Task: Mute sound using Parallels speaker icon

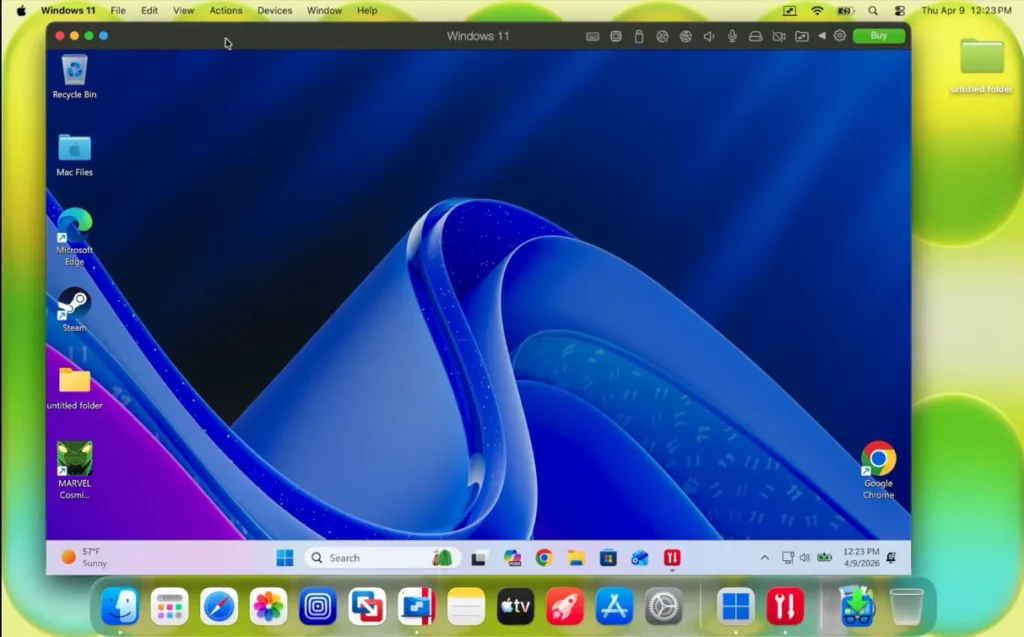Action: (708, 36)
